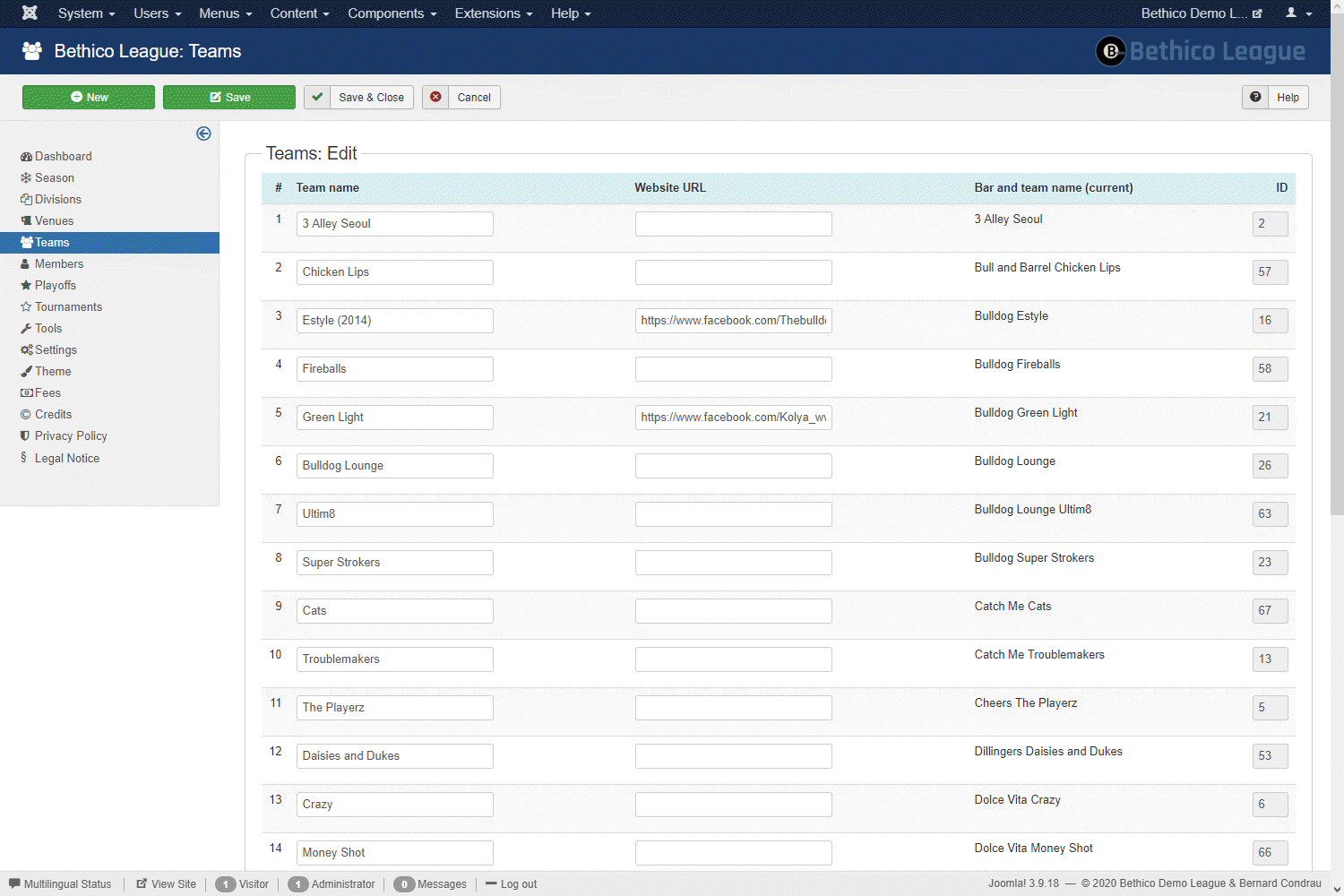Expand the Extensions dropdown menu
The height and width of the screenshot is (896, 1344).
tap(493, 13)
